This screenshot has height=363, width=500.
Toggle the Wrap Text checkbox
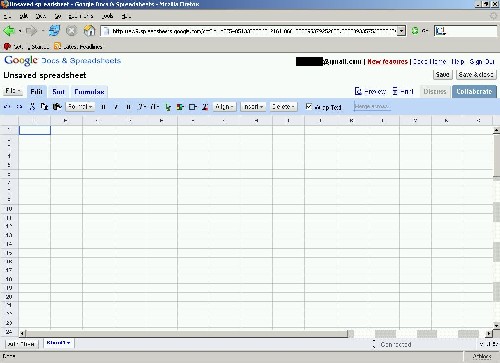click(x=309, y=106)
